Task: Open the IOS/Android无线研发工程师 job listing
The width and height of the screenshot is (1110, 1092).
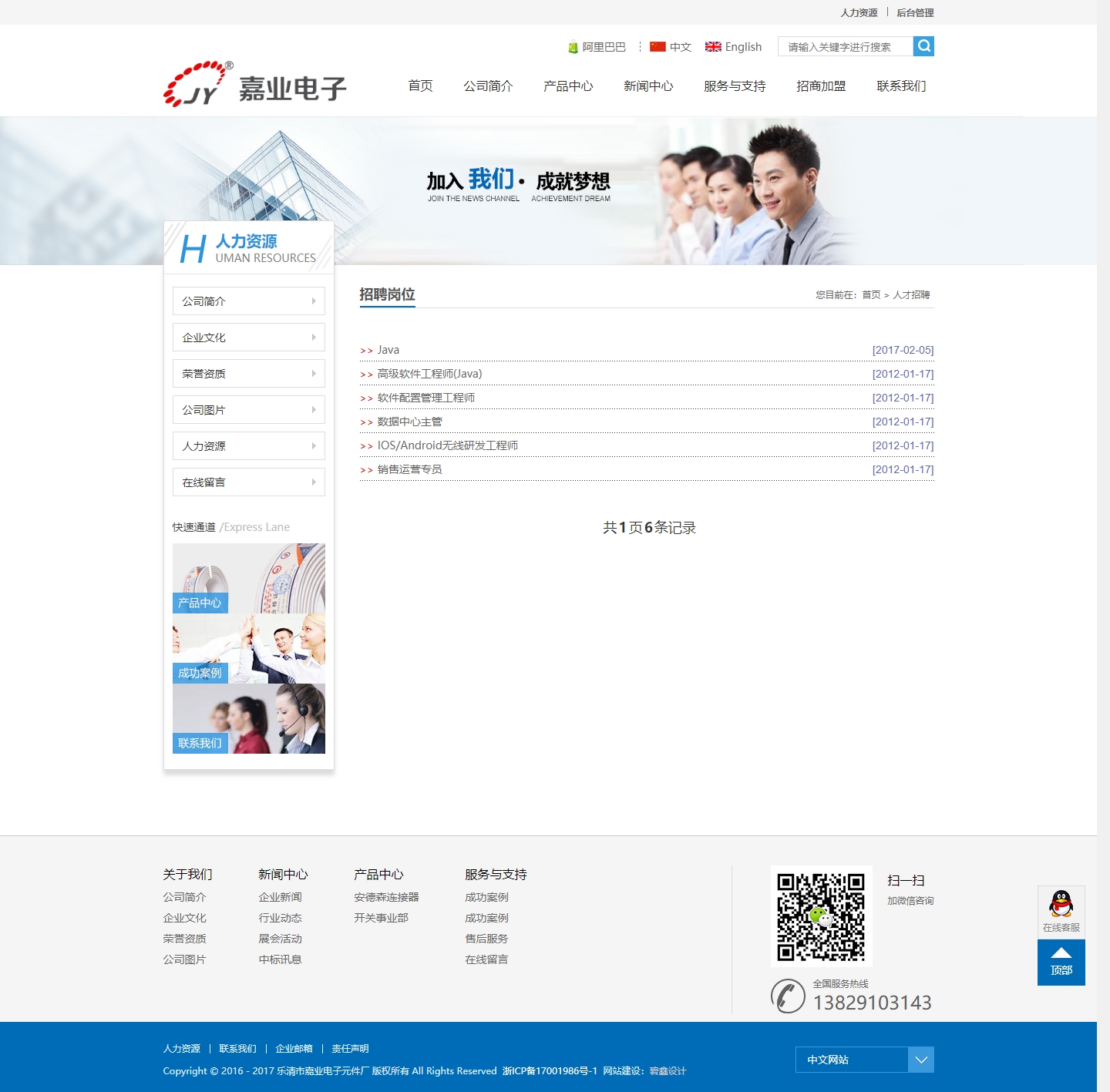Action: (447, 445)
